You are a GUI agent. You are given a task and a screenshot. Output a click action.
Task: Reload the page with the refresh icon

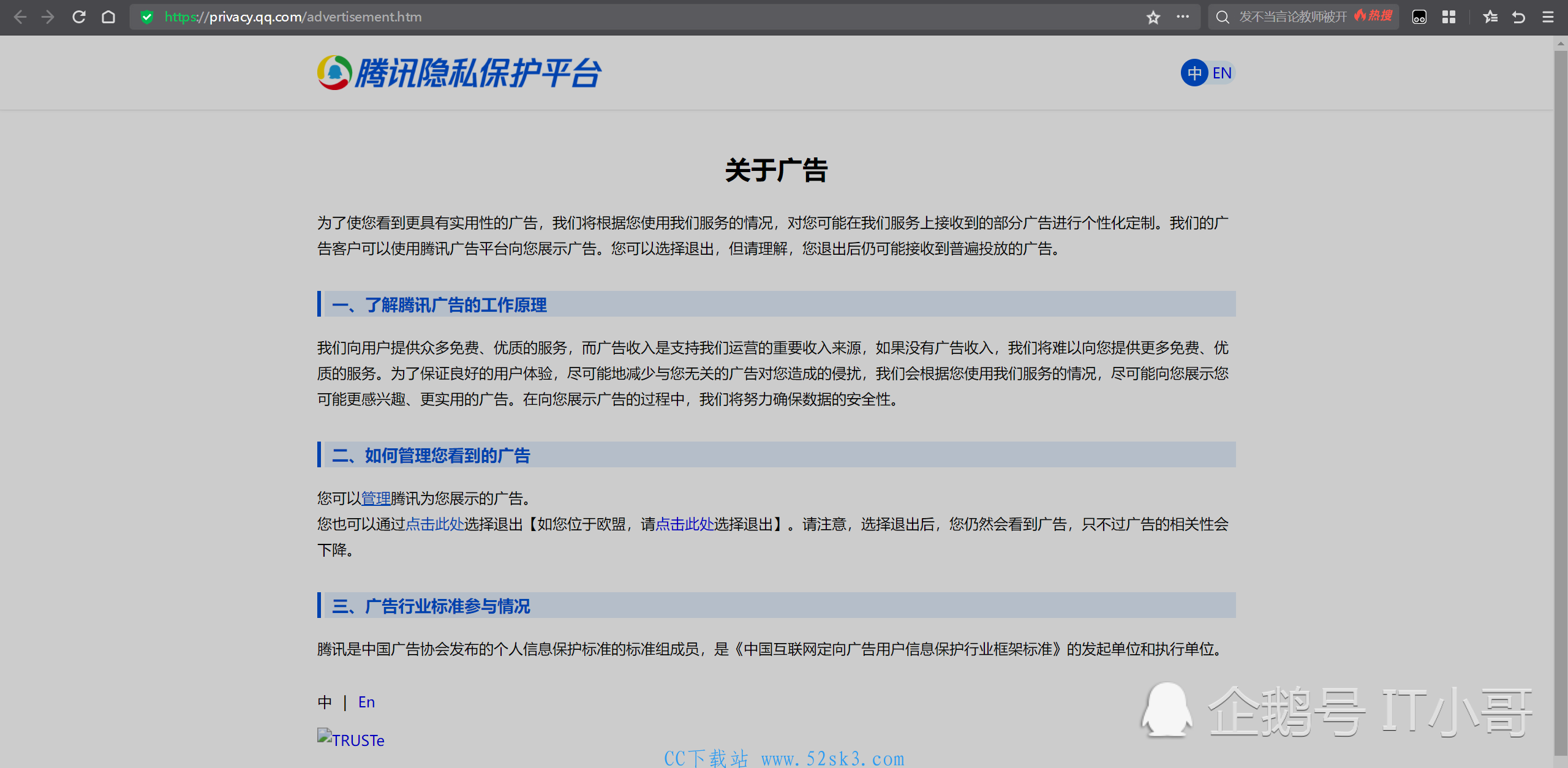tap(79, 17)
